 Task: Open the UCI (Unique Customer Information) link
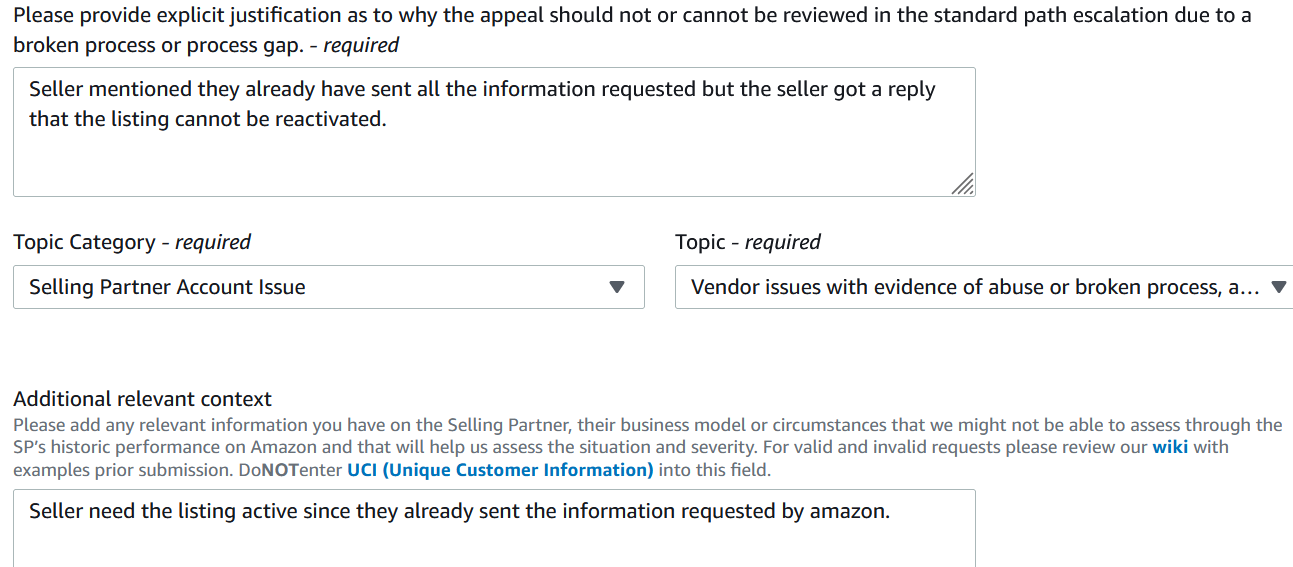click(x=500, y=470)
